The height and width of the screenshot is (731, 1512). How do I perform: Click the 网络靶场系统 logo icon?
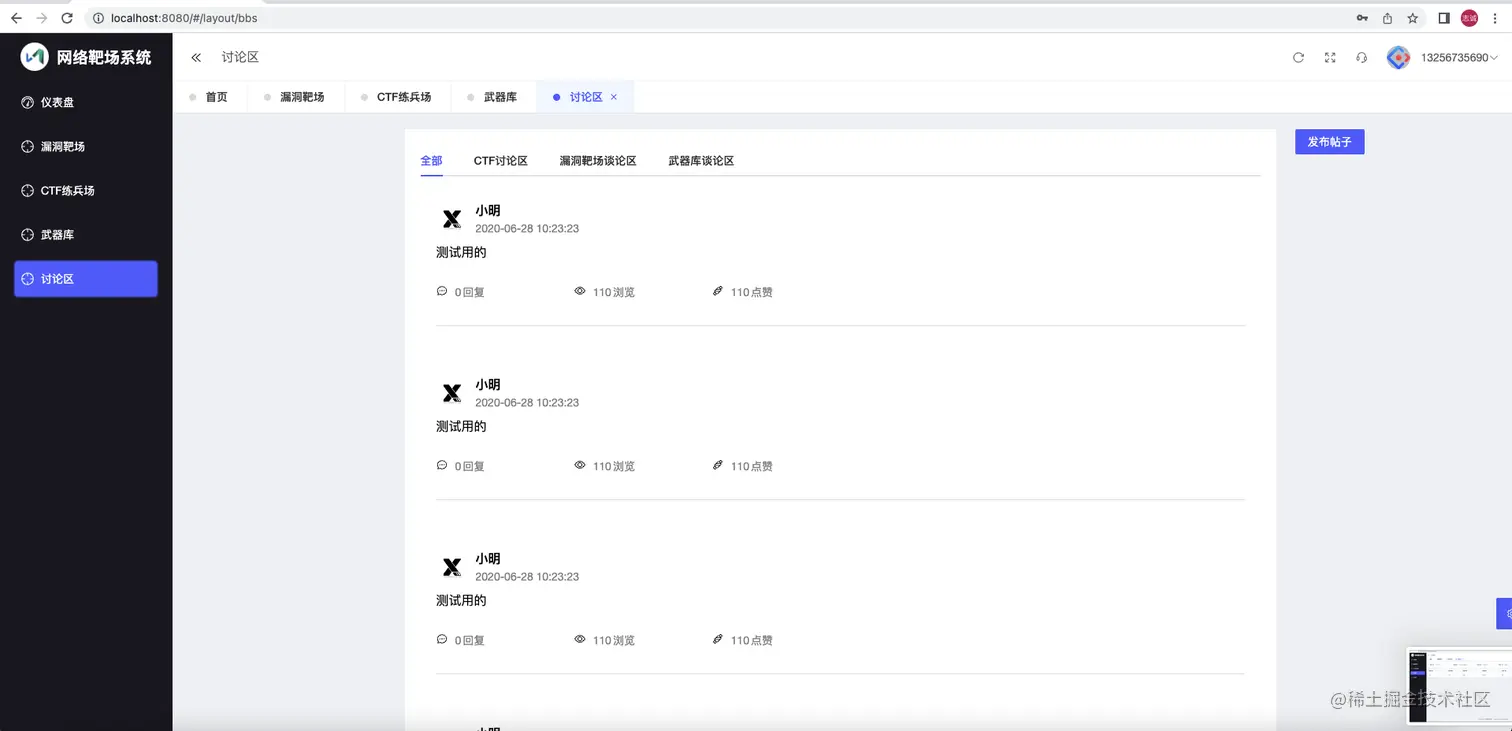click(x=33, y=57)
